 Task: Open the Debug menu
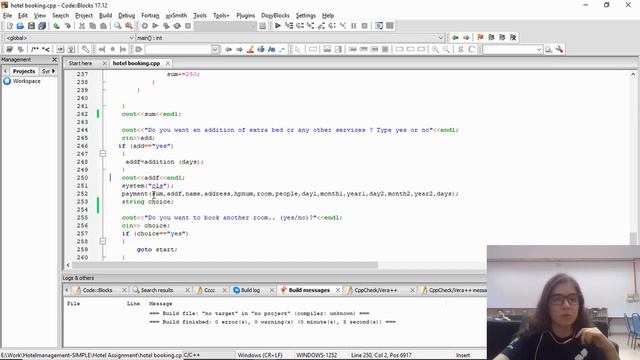tap(127, 16)
